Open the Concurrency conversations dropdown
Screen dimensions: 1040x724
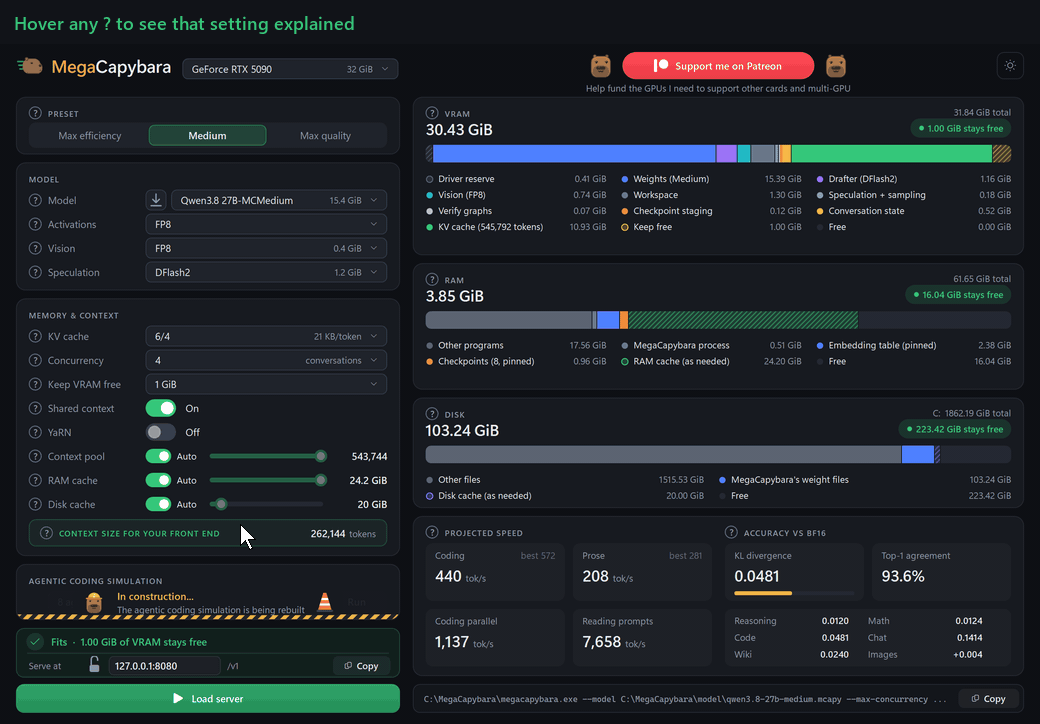pyautogui.click(x=266, y=360)
